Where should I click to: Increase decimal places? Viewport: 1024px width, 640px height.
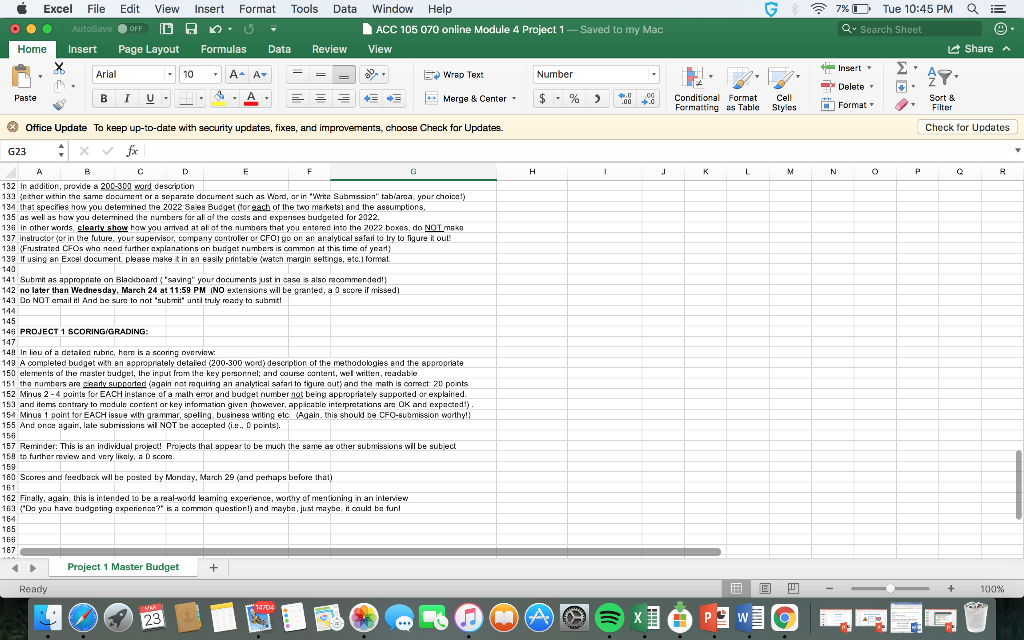[x=625, y=99]
